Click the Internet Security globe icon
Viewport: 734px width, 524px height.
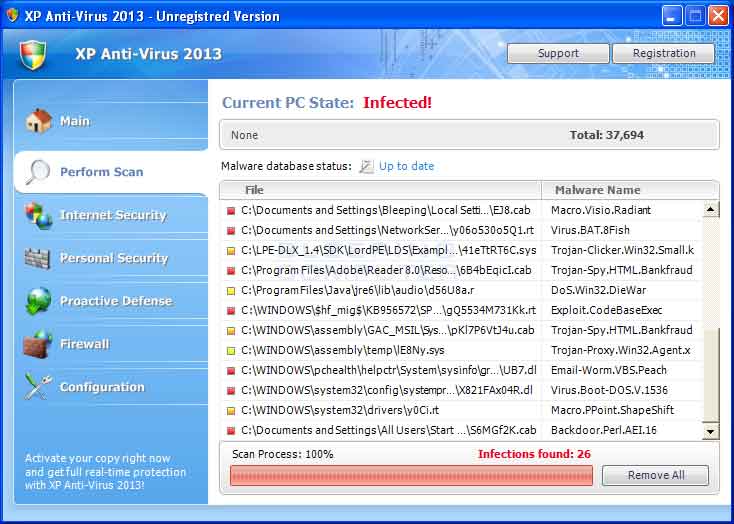click(x=38, y=215)
